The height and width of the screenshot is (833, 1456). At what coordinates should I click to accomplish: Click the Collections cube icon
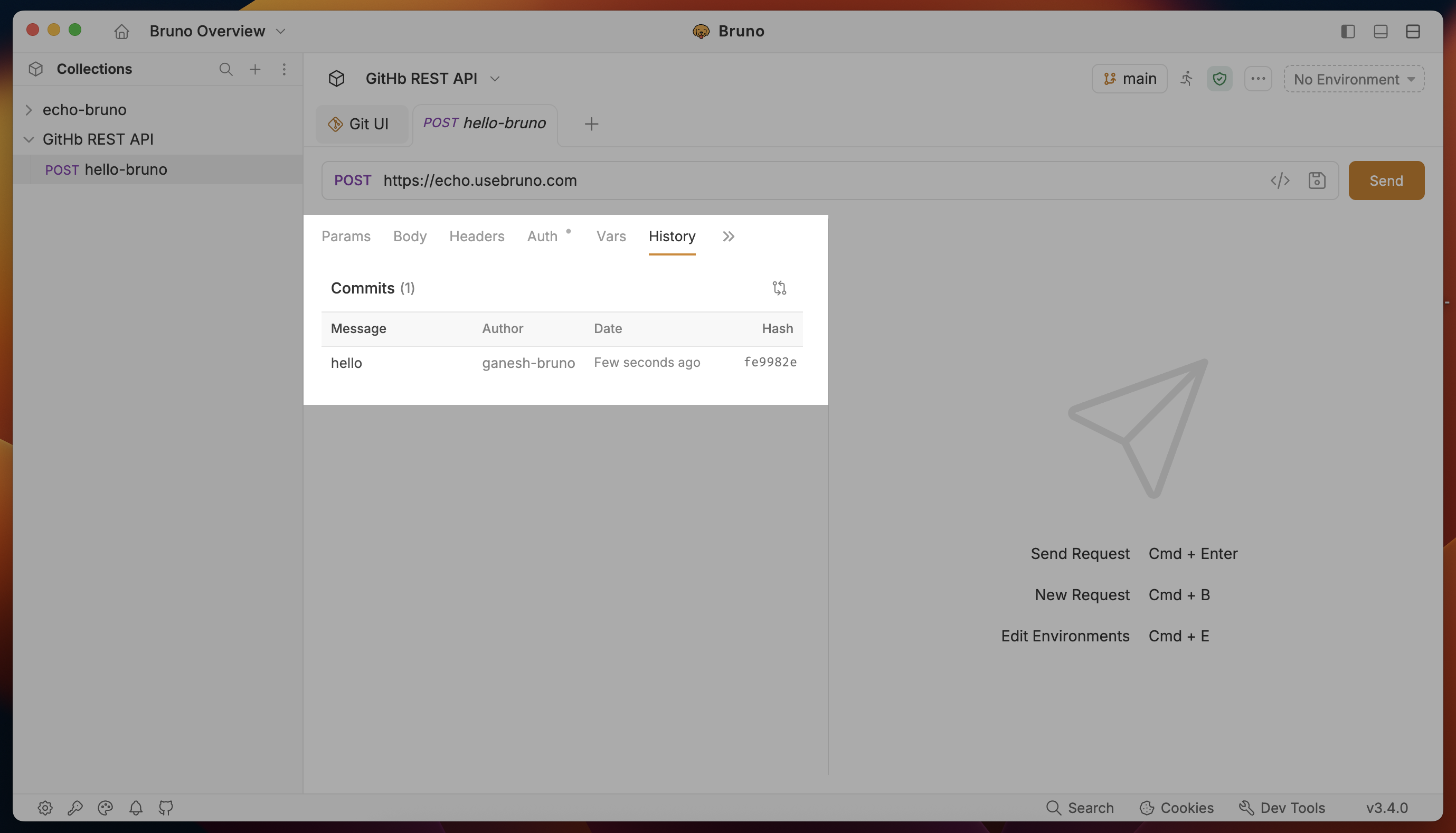[x=35, y=69]
